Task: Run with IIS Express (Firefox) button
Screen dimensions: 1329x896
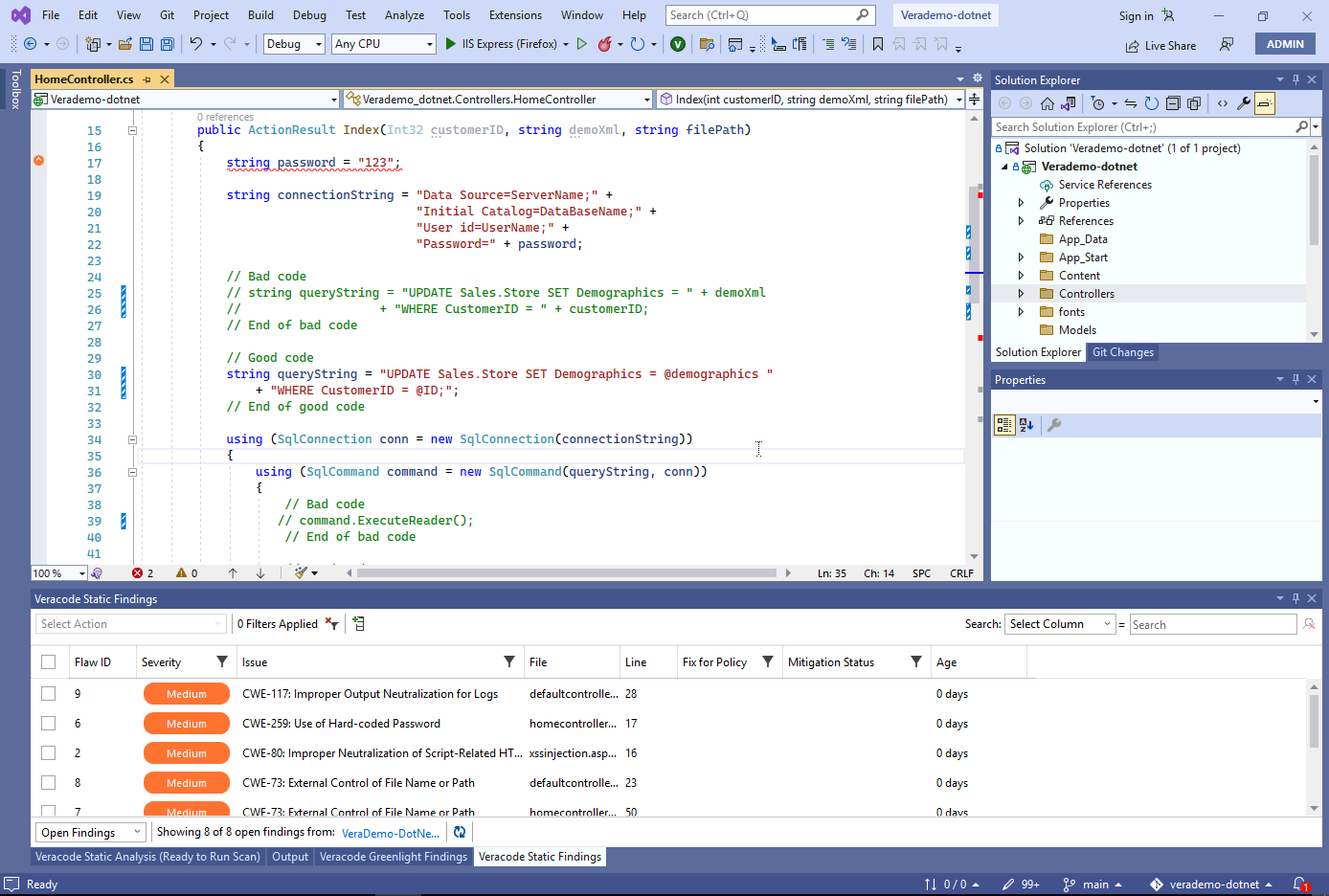Action: pos(502,44)
